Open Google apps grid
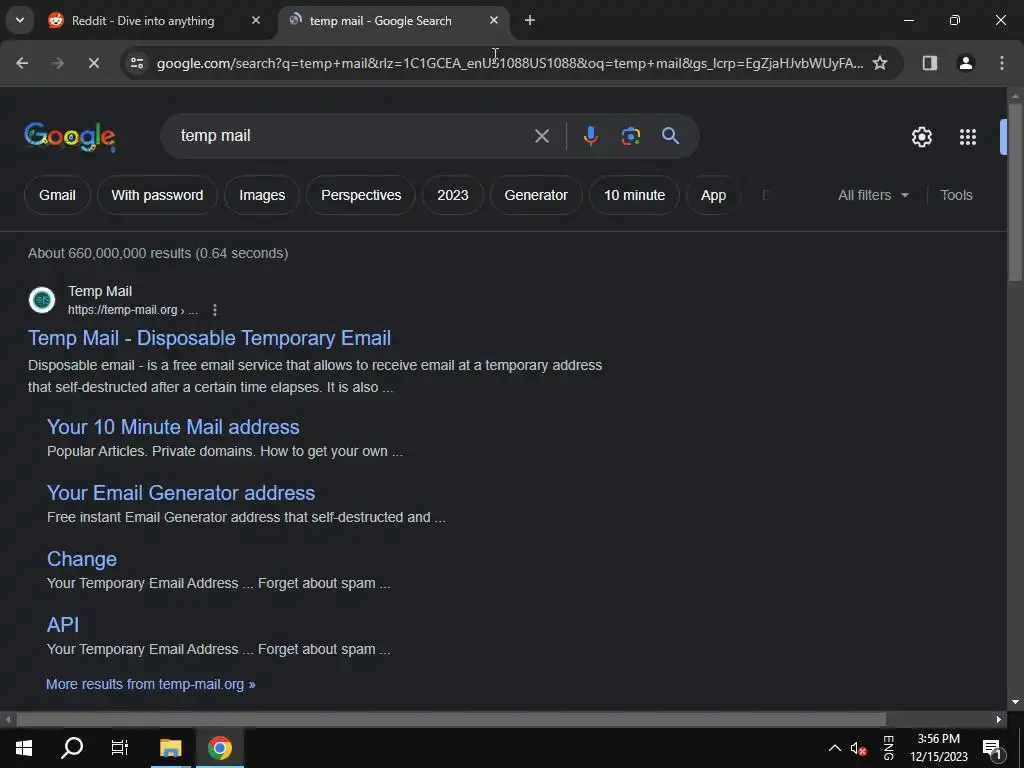 click(968, 136)
